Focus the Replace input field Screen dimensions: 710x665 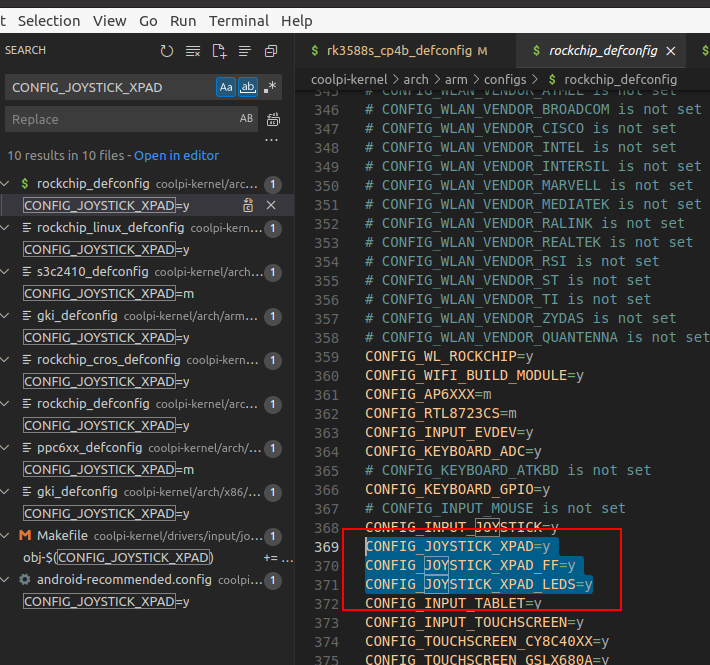click(122, 119)
